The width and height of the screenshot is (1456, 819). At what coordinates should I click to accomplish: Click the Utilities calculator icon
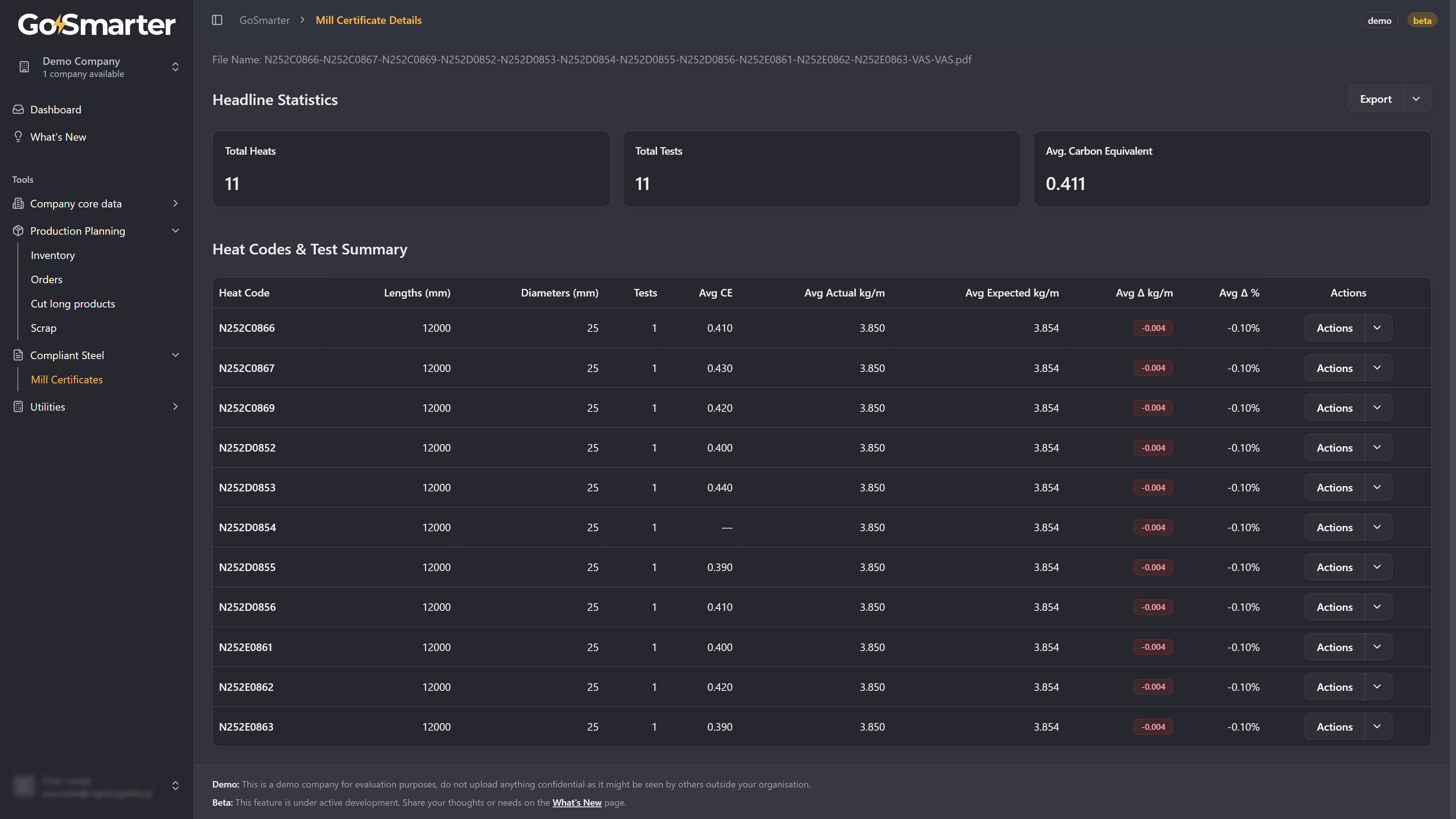18,407
